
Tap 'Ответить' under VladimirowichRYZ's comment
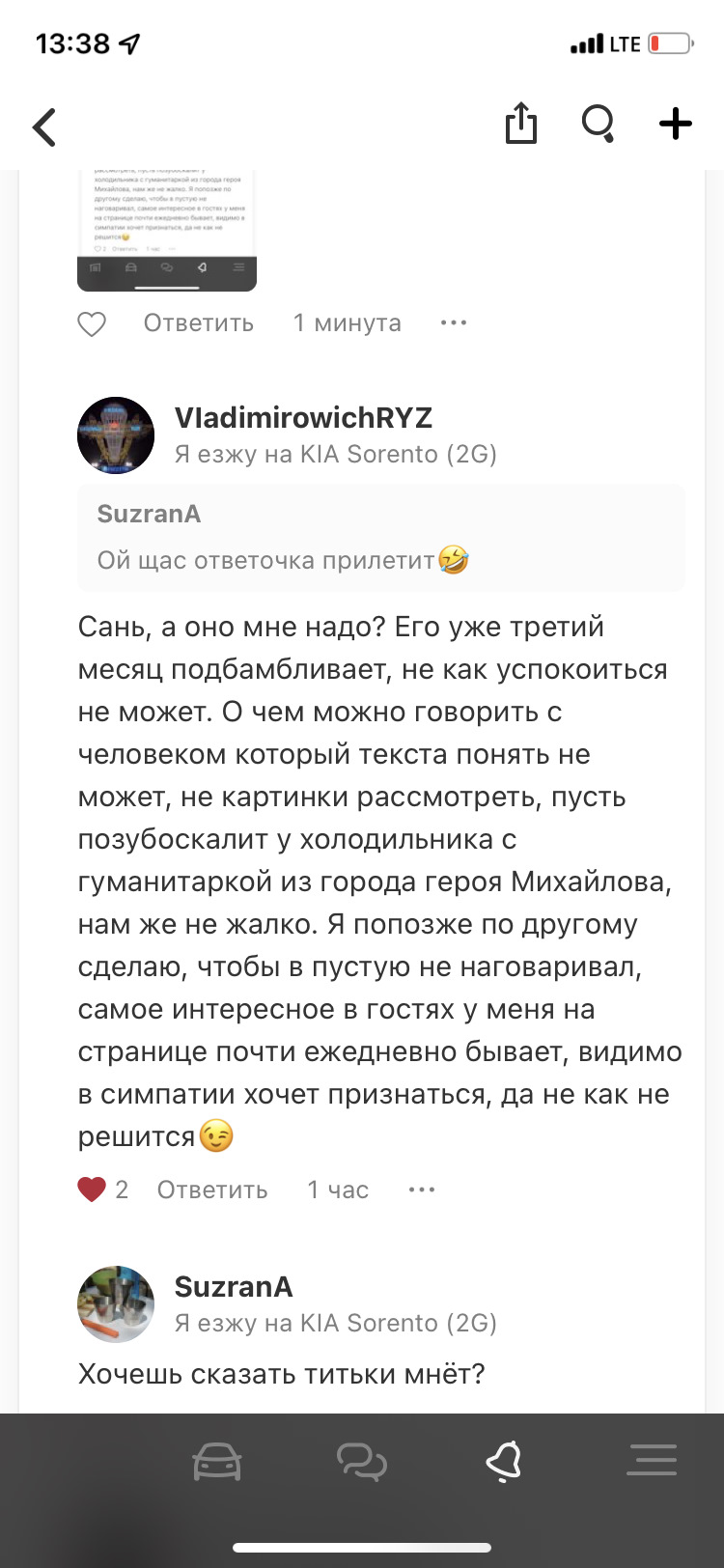click(212, 1190)
